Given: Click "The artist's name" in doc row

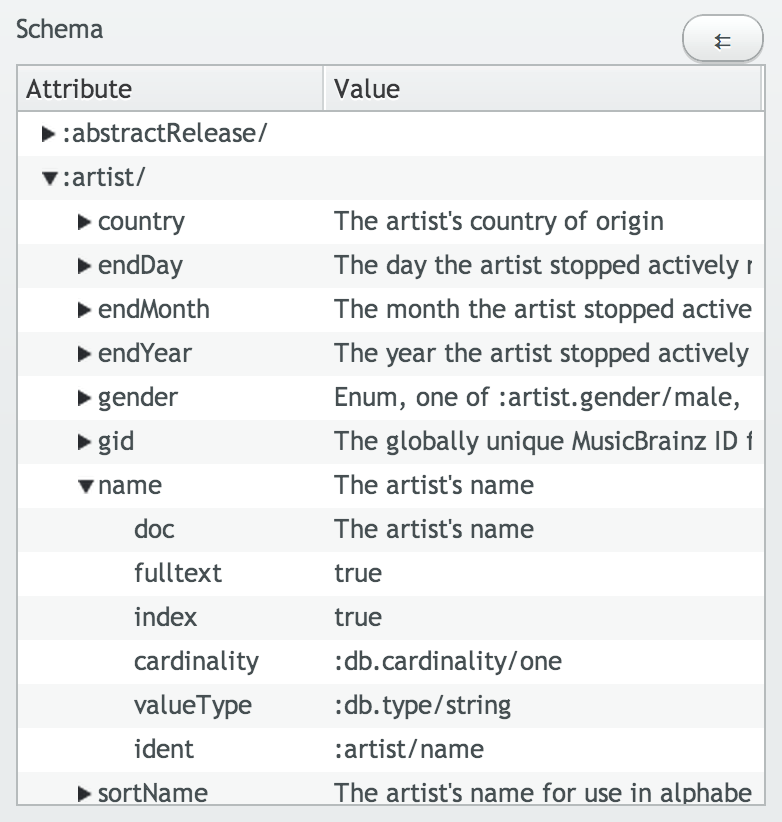Looking at the screenshot, I should tap(434, 529).
